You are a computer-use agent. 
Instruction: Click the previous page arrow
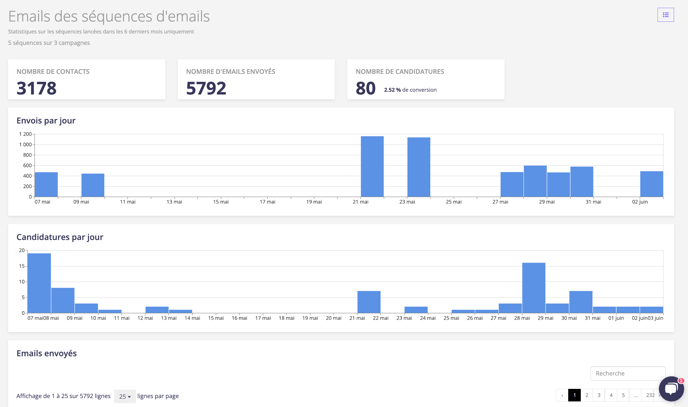(x=562, y=395)
